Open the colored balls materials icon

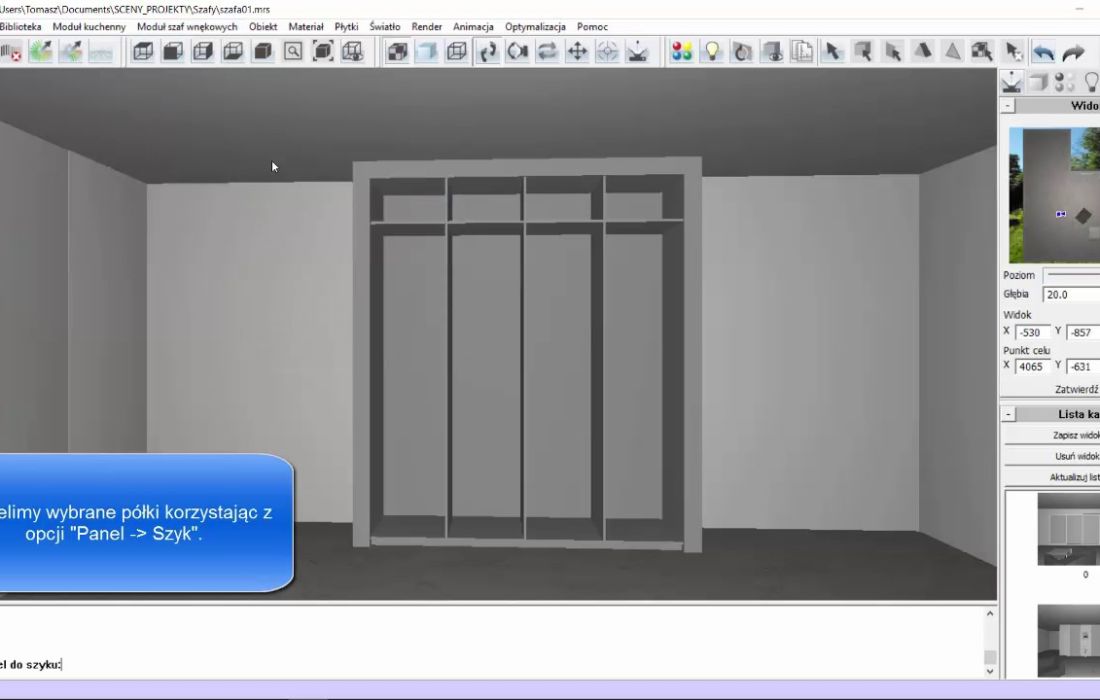(682, 52)
